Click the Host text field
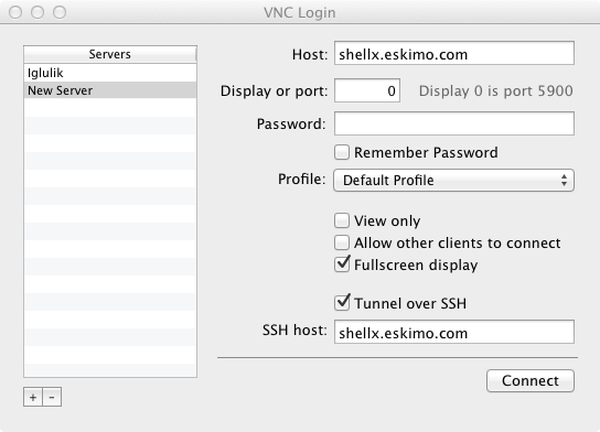This screenshot has width=600, height=432. point(453,53)
